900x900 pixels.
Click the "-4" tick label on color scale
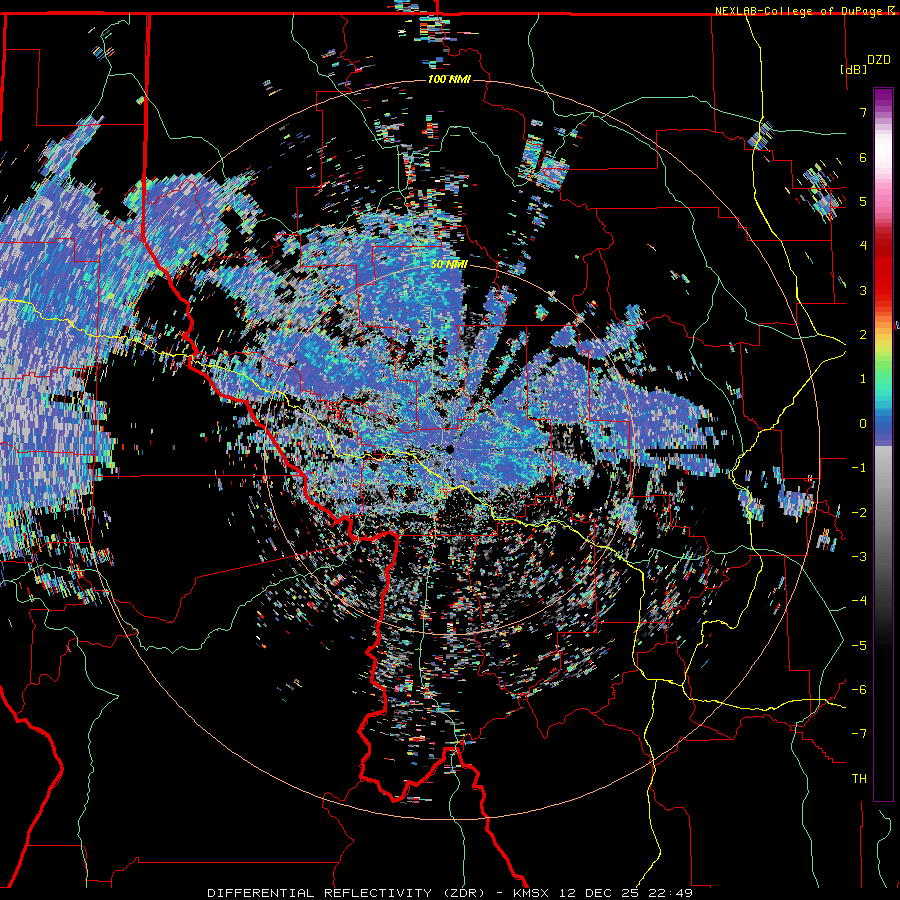pyautogui.click(x=859, y=601)
